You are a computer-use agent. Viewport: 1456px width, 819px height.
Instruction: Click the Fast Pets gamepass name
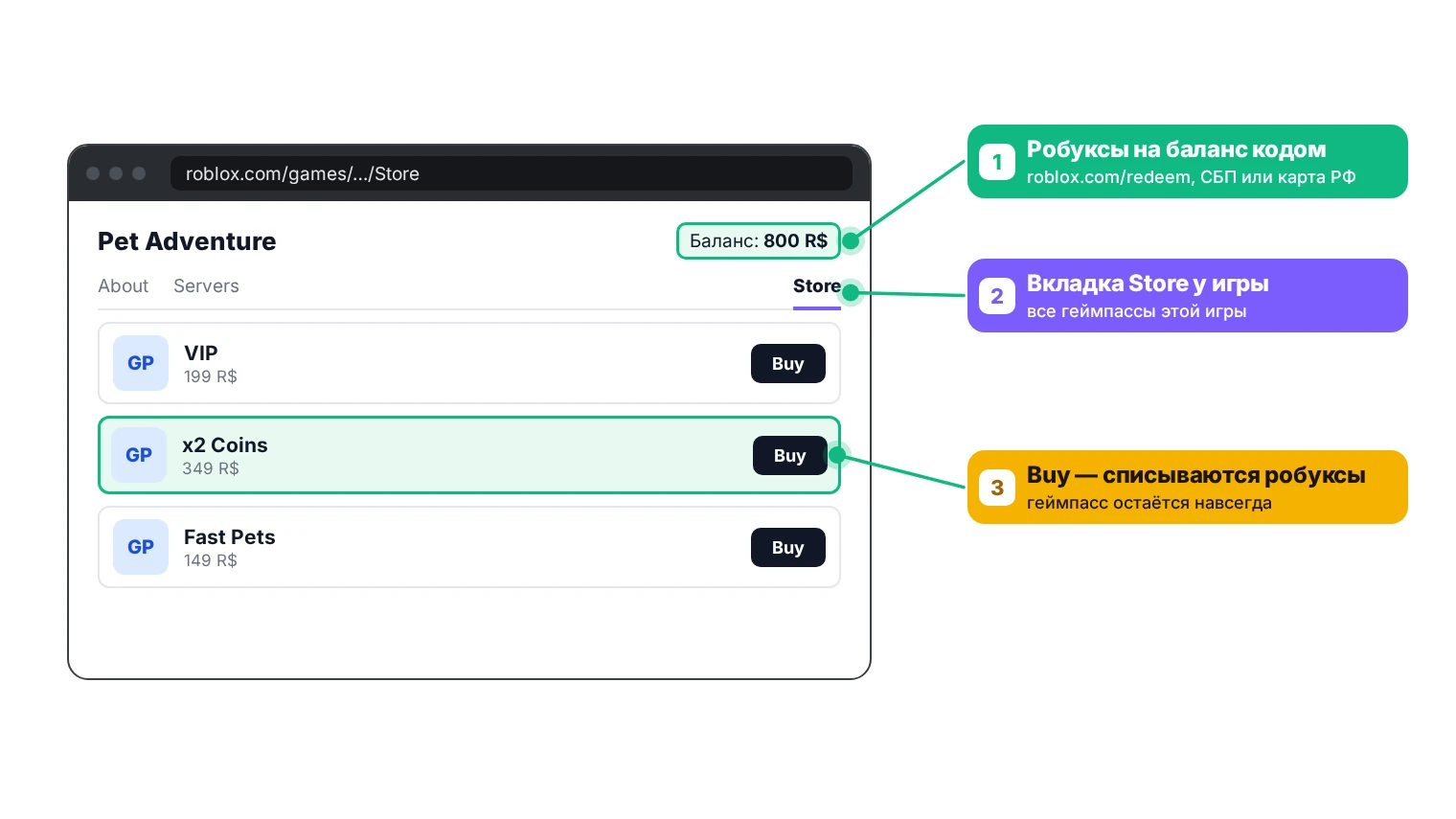point(230,536)
